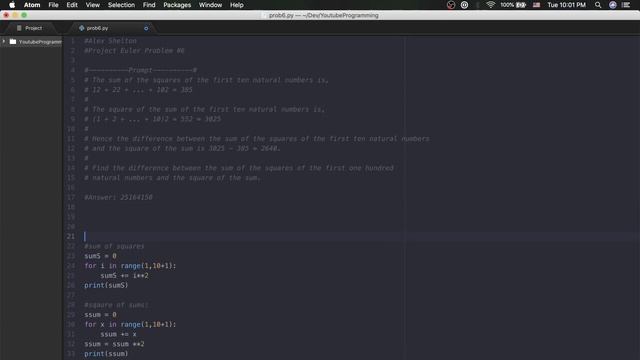Click the '#Answer: 25164150' line
The image size is (640, 360).
coord(118,197)
